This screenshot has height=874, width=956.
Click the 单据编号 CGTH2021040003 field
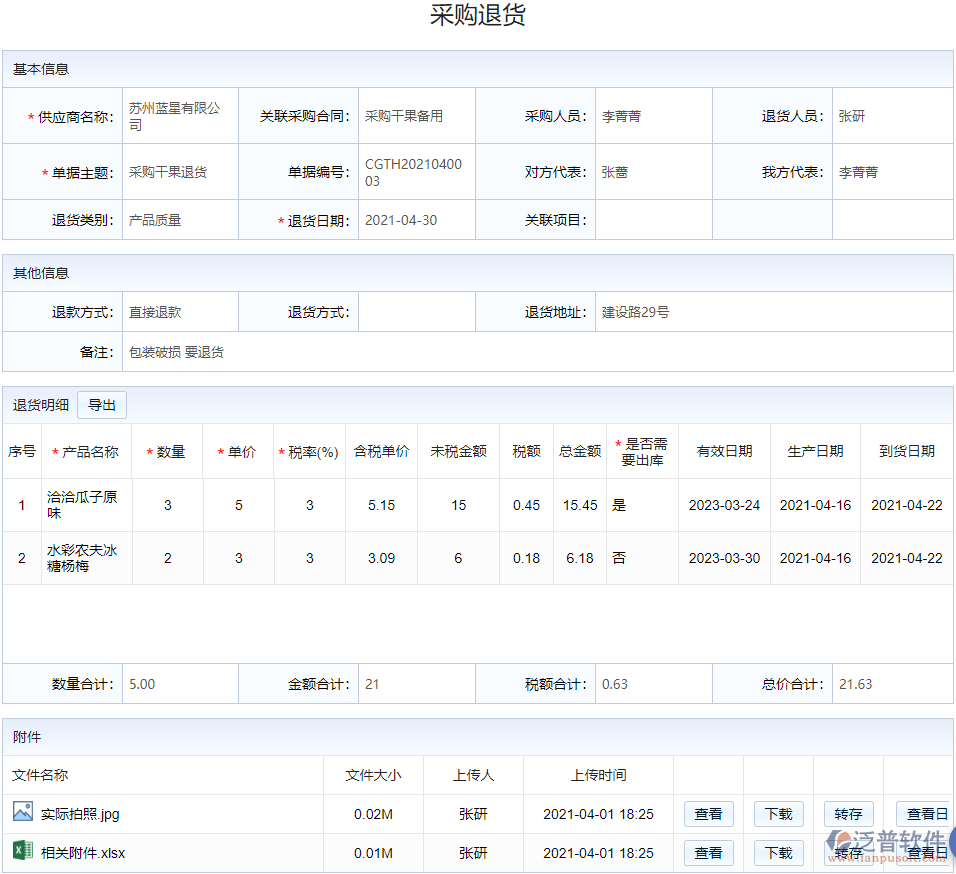[417, 171]
